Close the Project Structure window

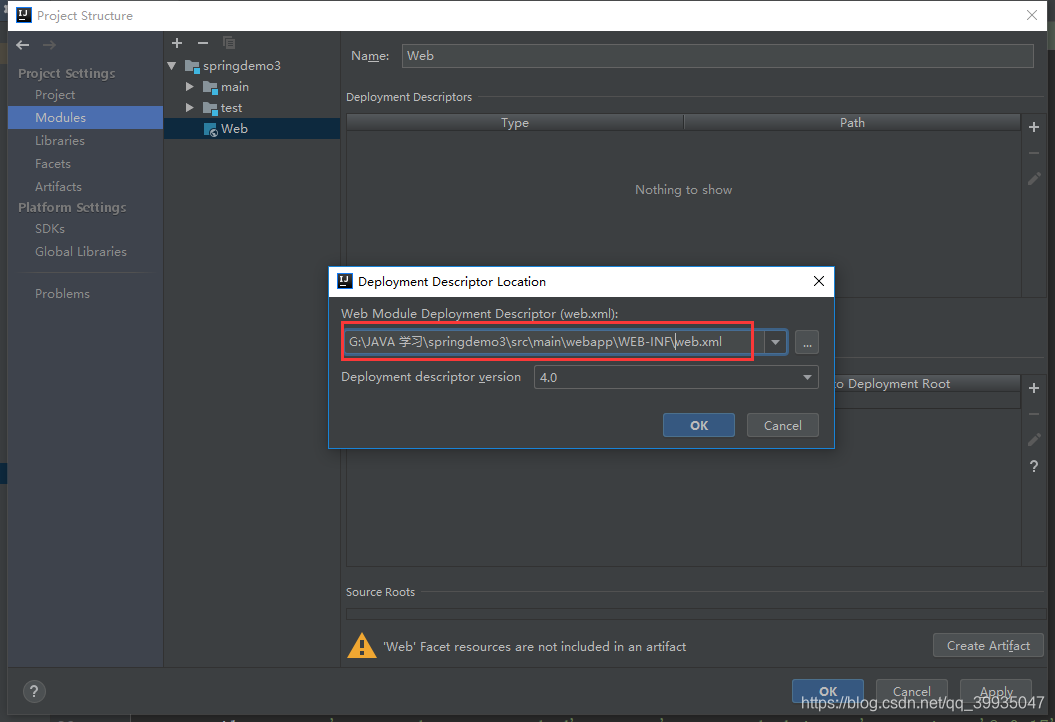point(1031,15)
